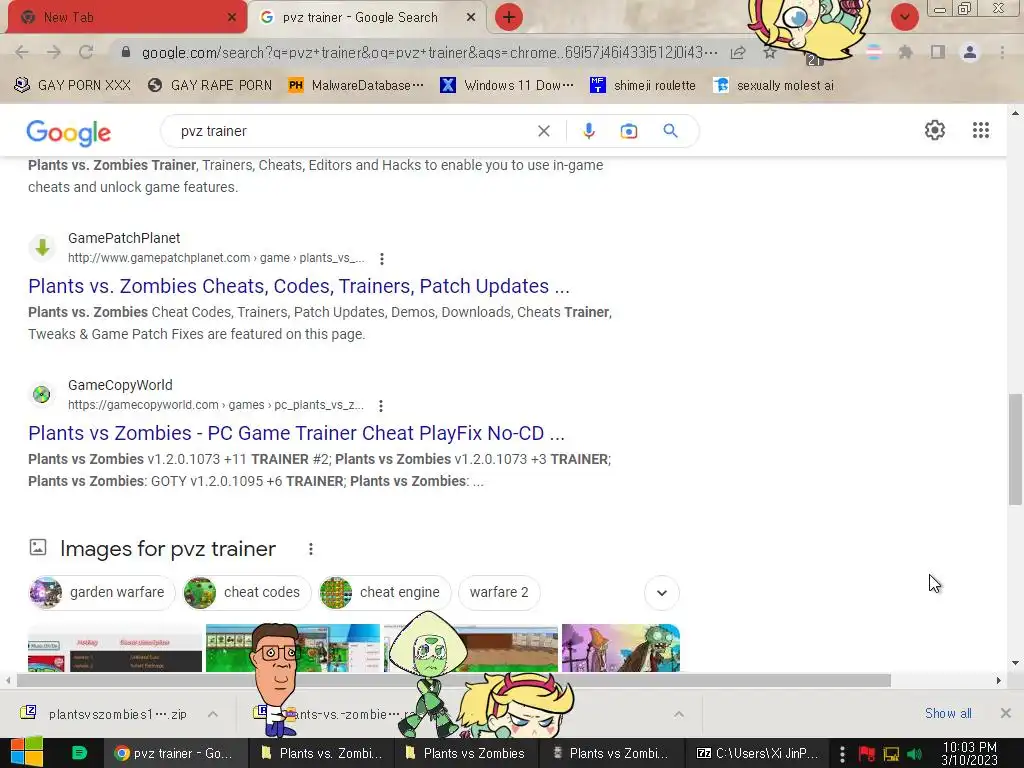Screen dimensions: 1024x768
Task: Open Chrome three-dot menu
Action: [x=1002, y=52]
